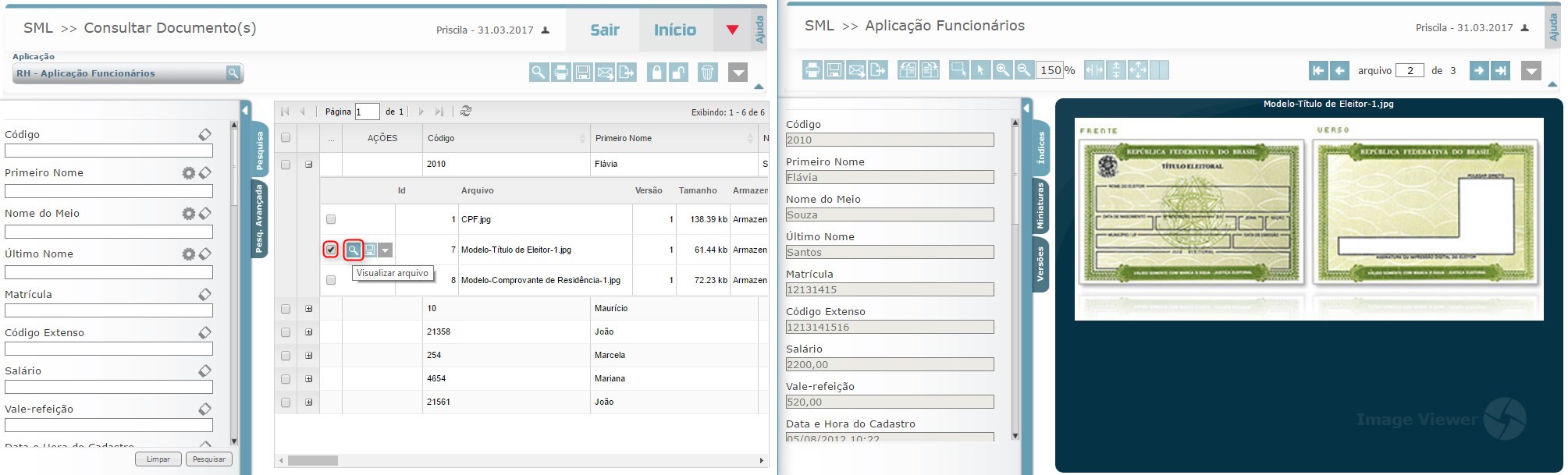Click the trash delete icon in left toolbar

coord(707,73)
